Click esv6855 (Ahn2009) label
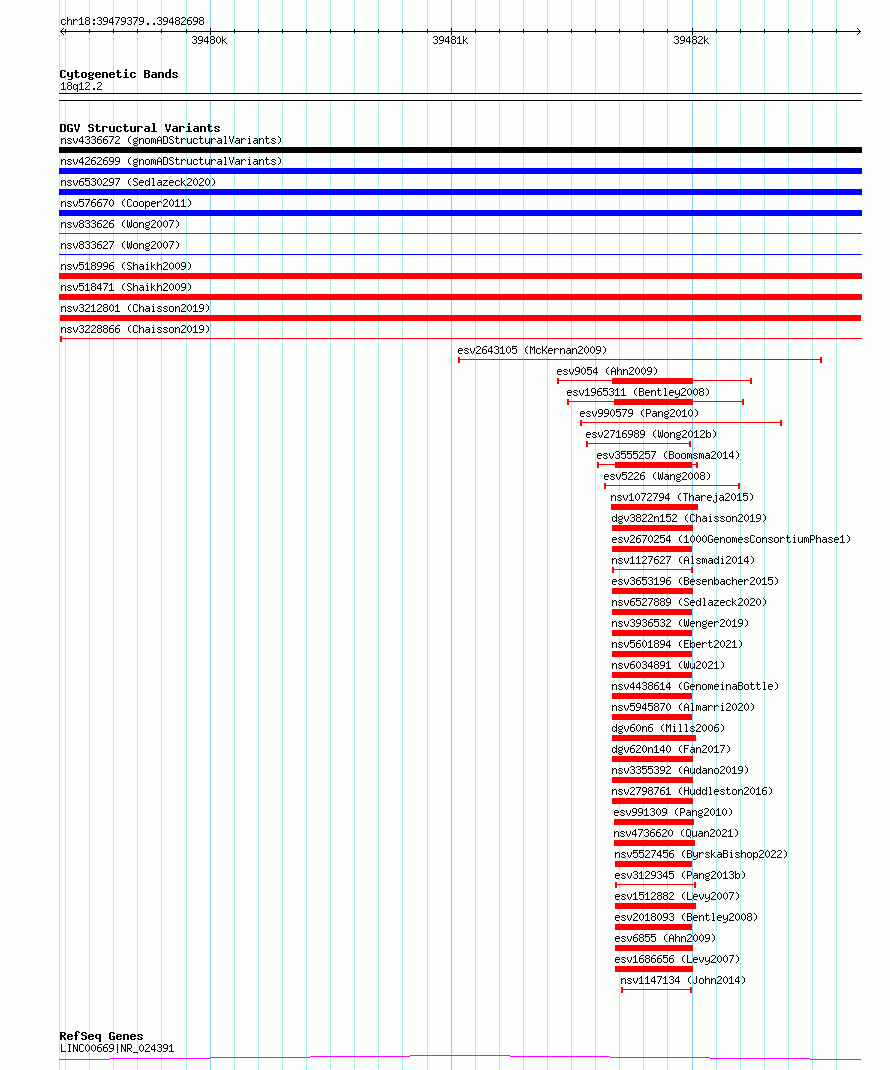890x1070 pixels. coord(665,938)
